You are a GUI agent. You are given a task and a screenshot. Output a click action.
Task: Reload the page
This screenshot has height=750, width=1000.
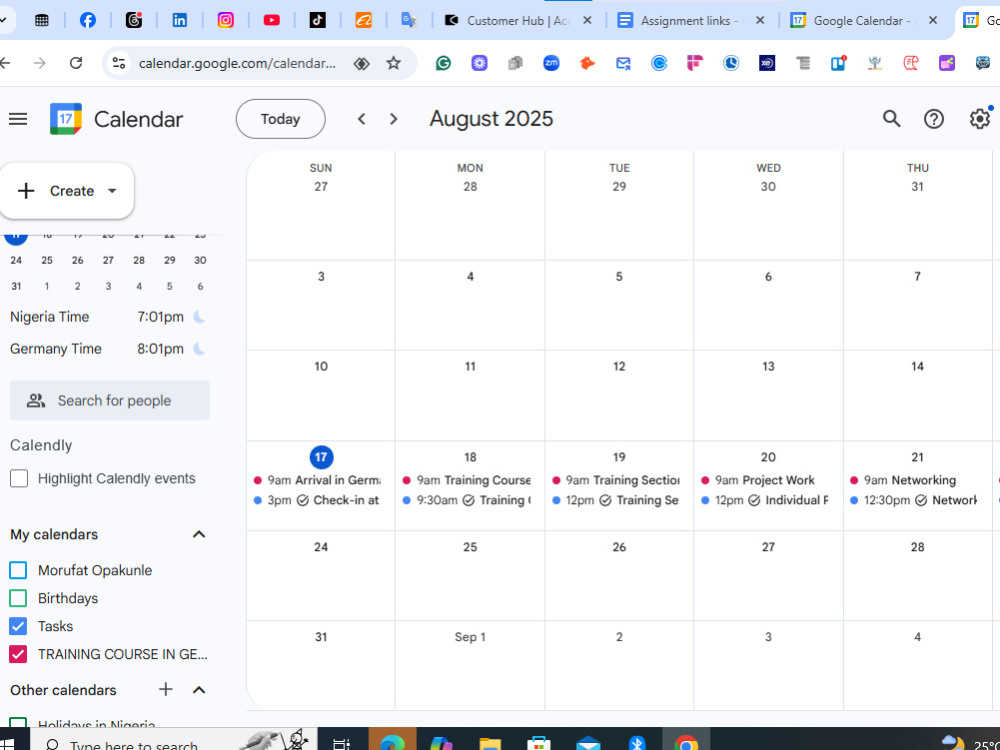pos(76,62)
